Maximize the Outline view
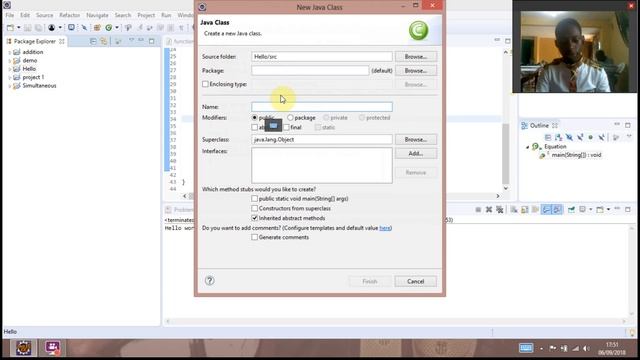This screenshot has height=360, width=640. click(628, 125)
